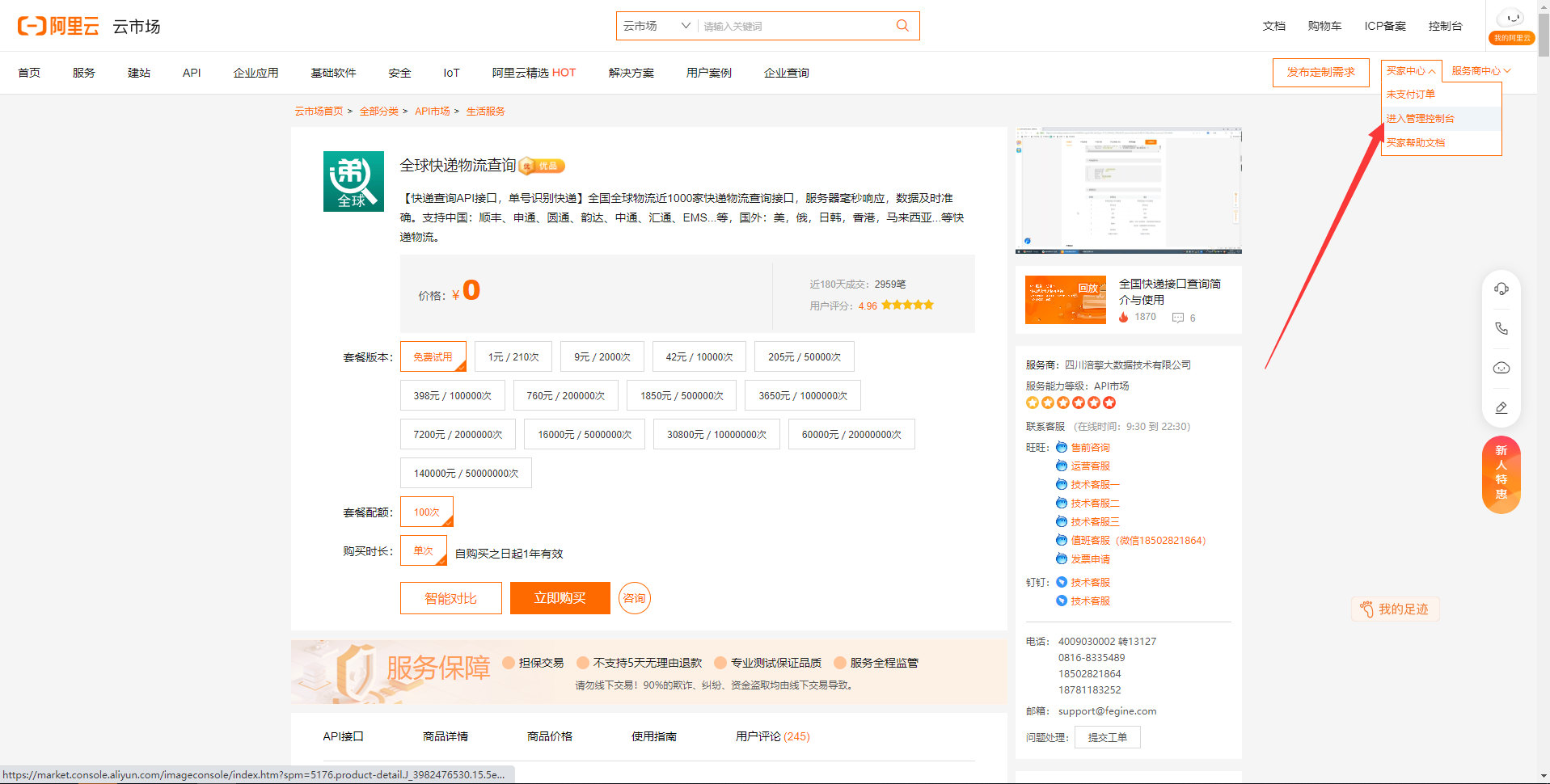Click the 技术客服一 Wangwang icon
This screenshot has height=784, width=1550.
(x=1062, y=484)
